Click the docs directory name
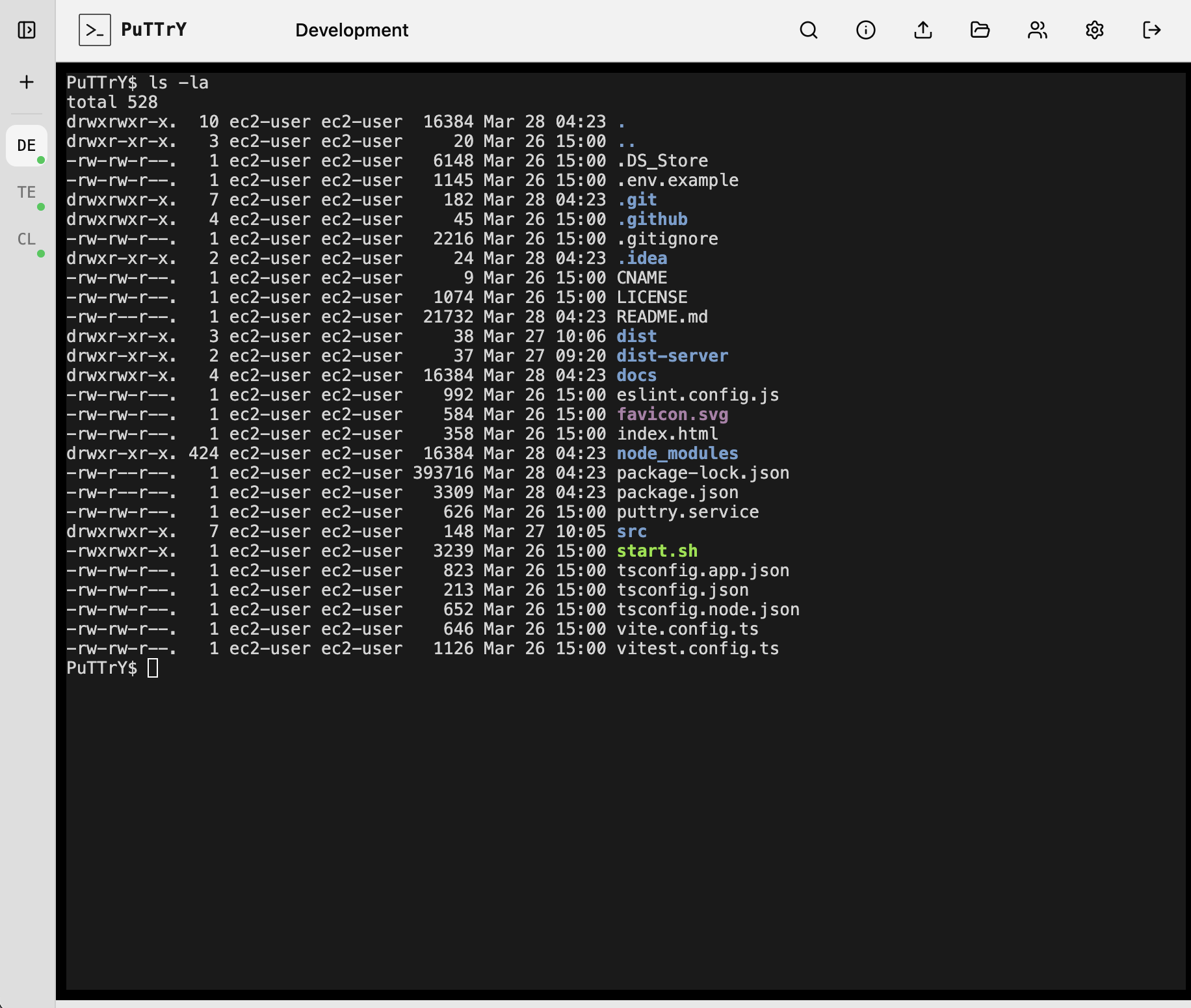 pyautogui.click(x=637, y=375)
